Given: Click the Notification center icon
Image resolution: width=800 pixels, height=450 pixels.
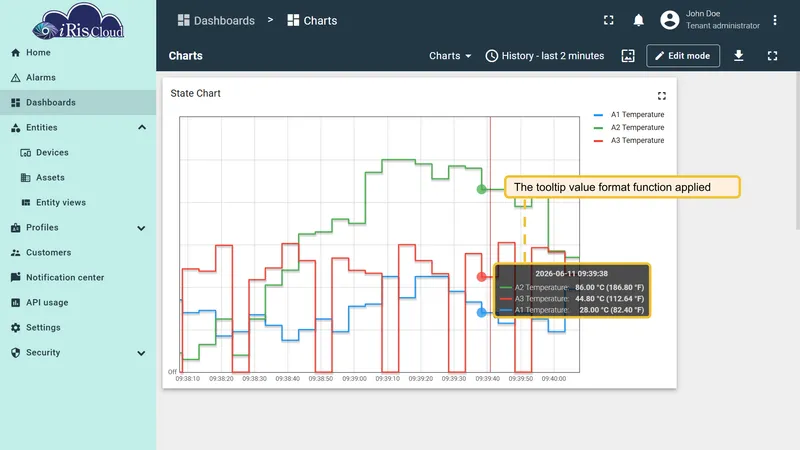Looking at the screenshot, I should [x=15, y=277].
